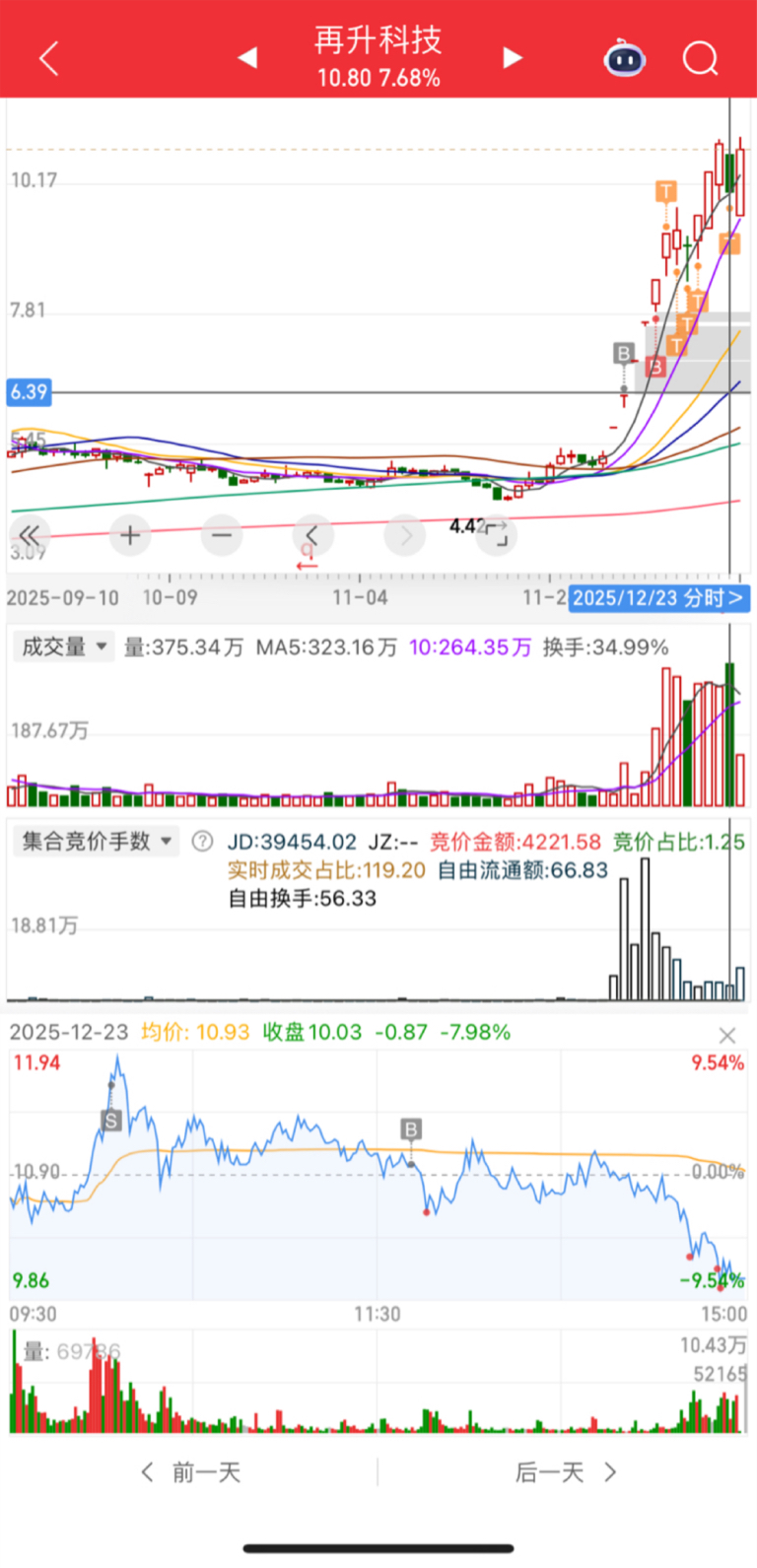Tap the fullscreen expand chart icon
This screenshot has height=1568, width=757.
[497, 536]
